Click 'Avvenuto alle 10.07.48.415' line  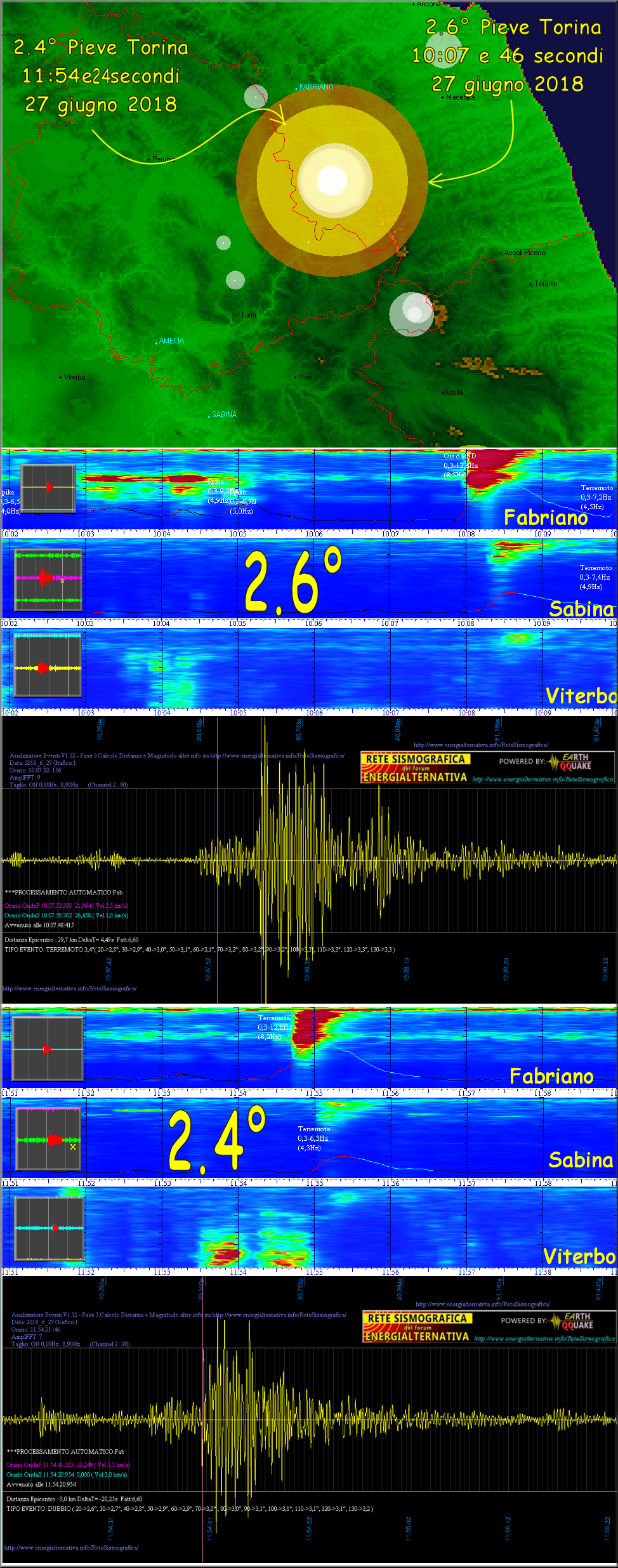39,925
